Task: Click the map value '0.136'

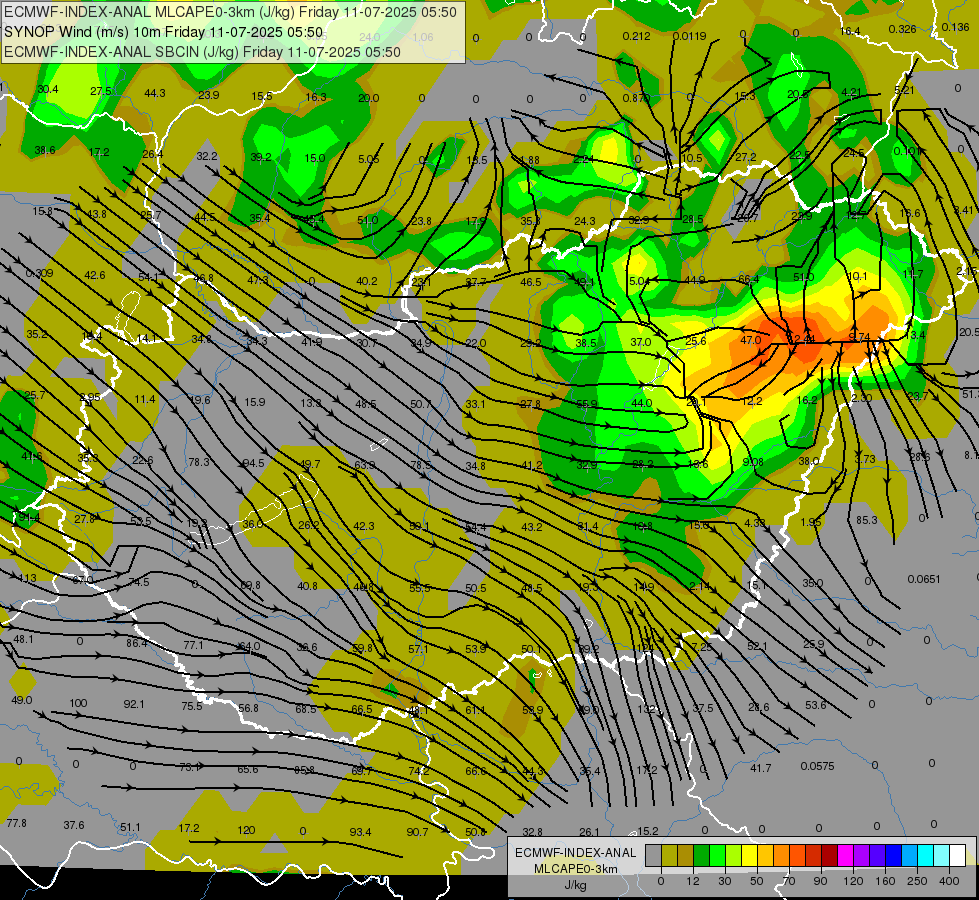Action: 955,27
